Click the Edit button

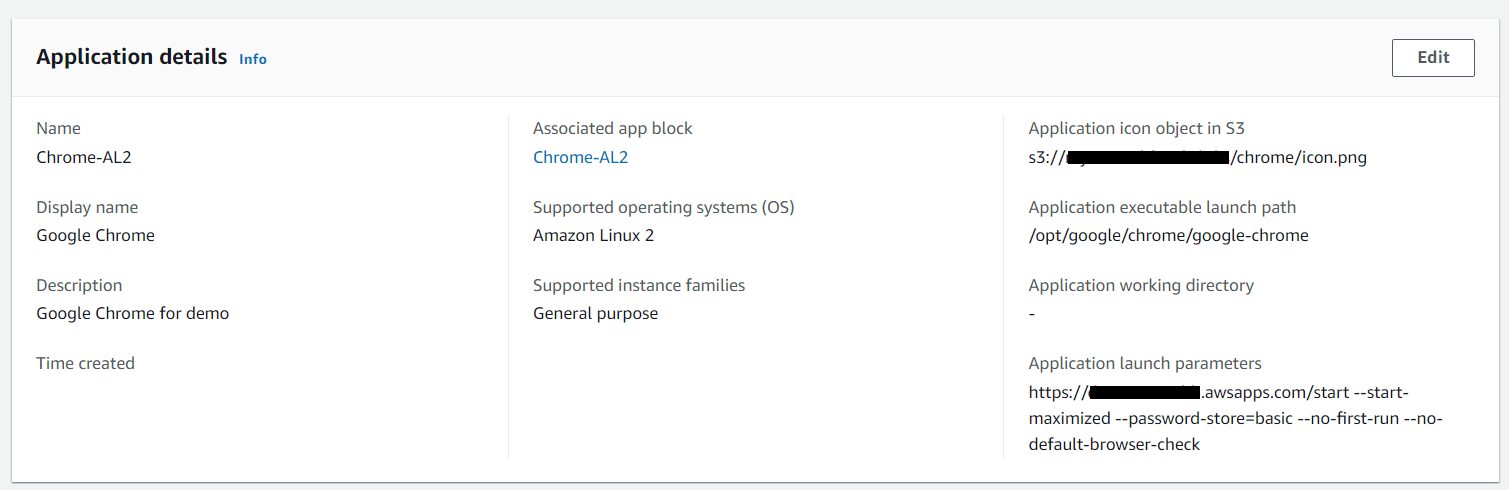coord(1432,58)
